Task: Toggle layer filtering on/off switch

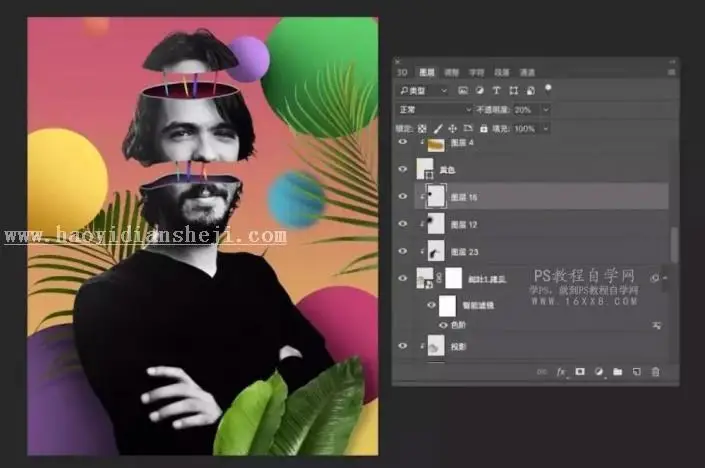Action: (548, 89)
